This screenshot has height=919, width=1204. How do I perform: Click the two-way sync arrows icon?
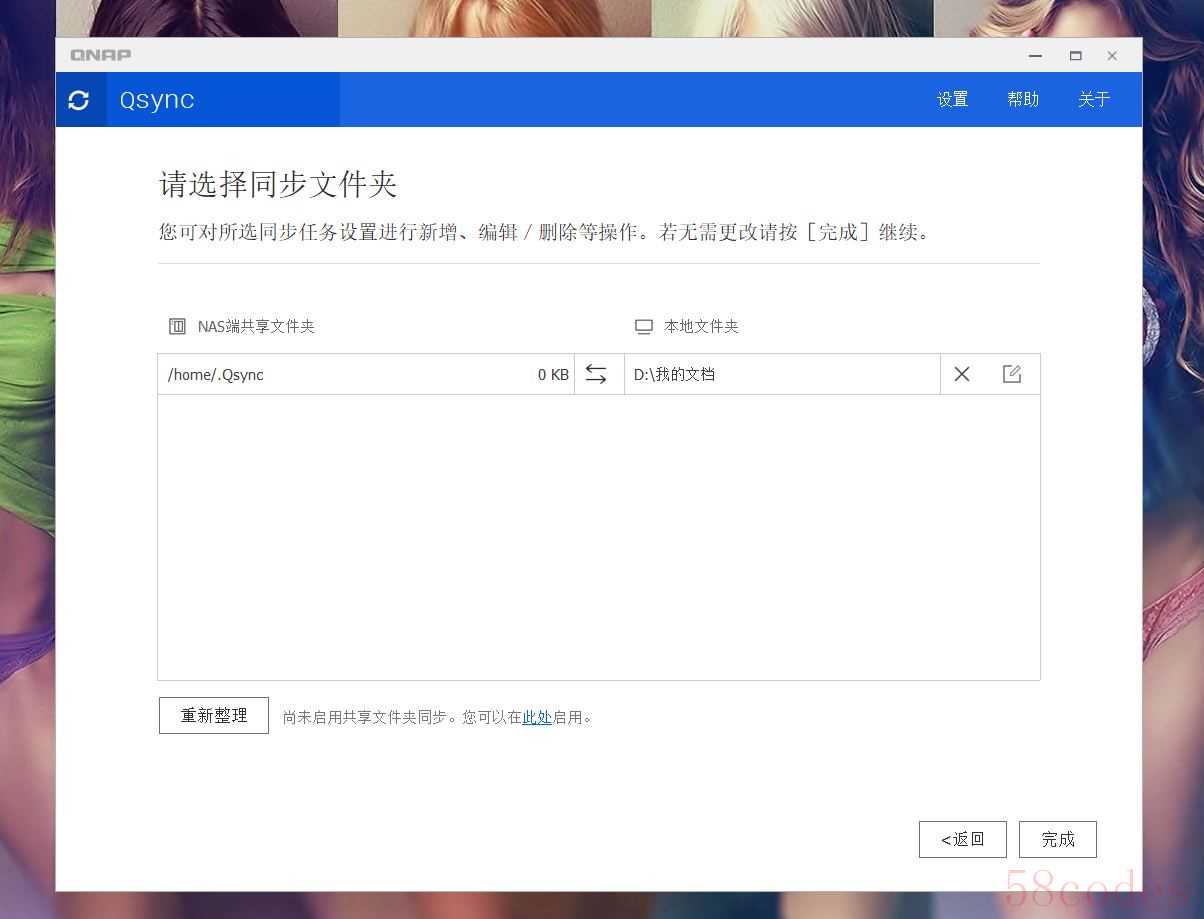pos(596,374)
